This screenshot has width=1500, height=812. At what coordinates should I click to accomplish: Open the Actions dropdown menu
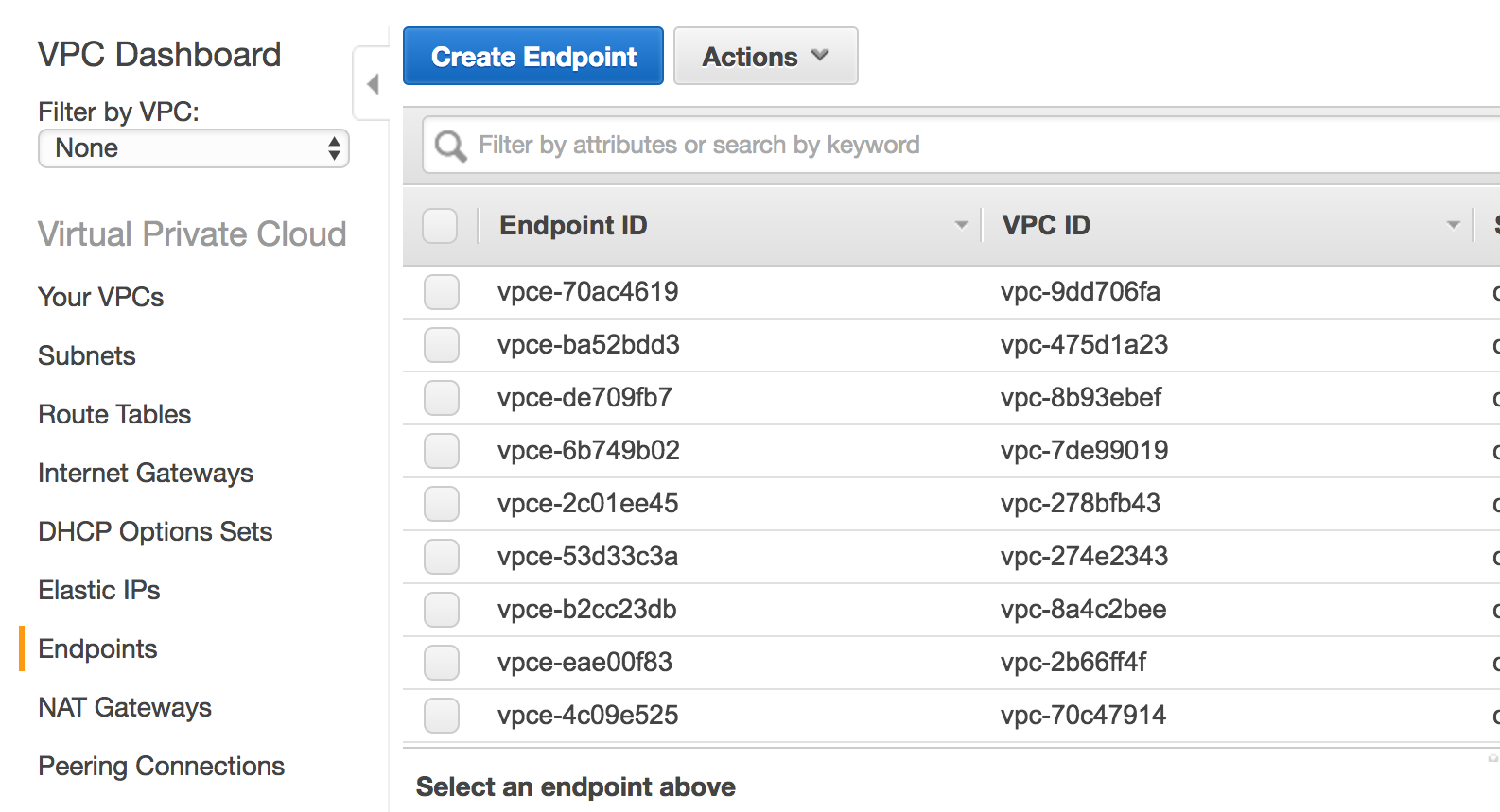coord(765,57)
